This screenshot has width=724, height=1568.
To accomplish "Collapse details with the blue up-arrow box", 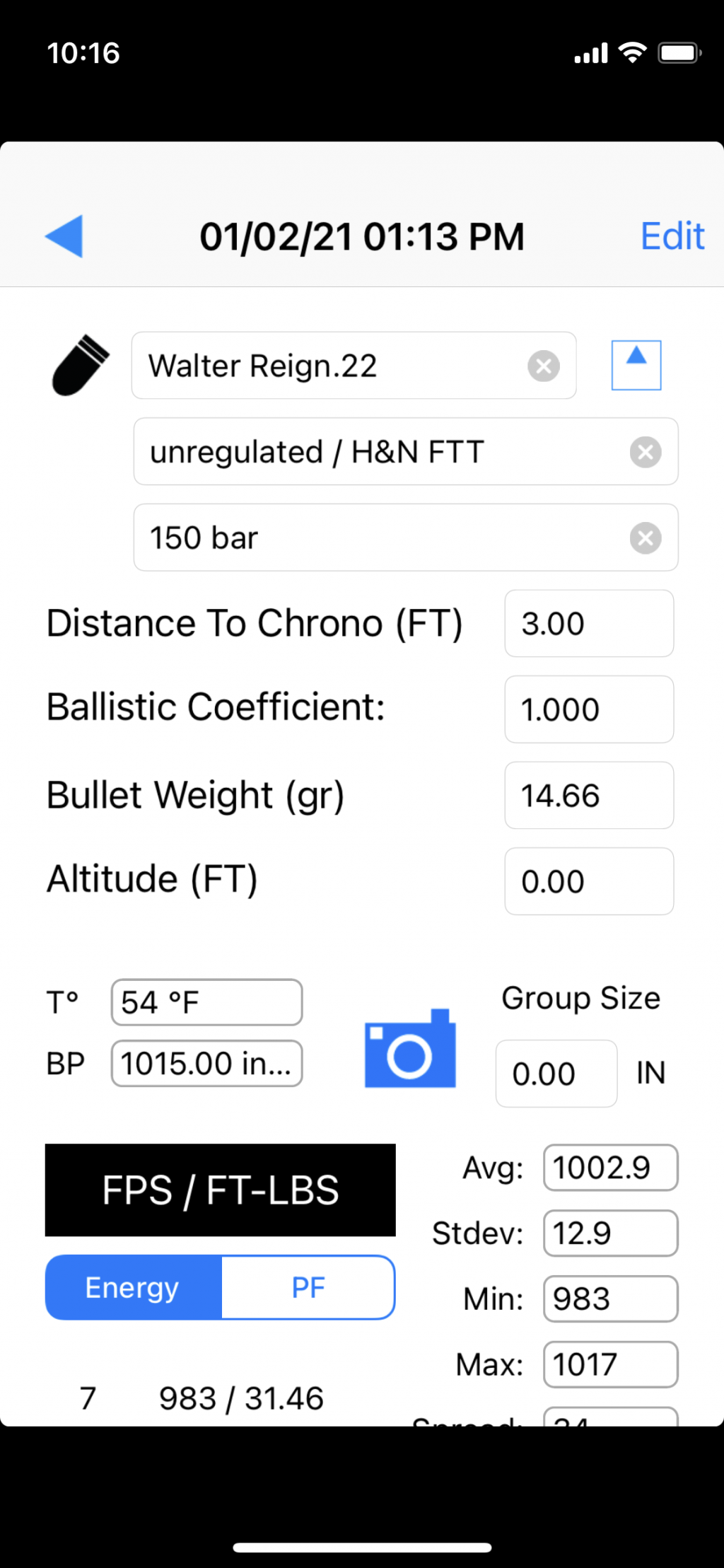I will coord(636,365).
